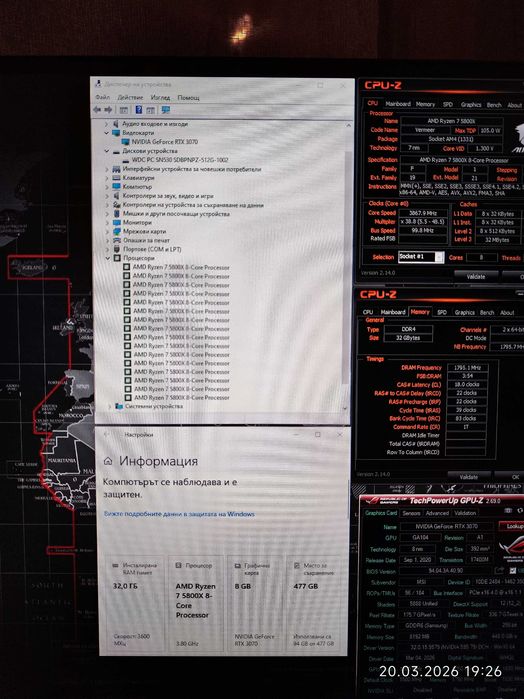The height and width of the screenshot is (699, 524).
Task: Click the monitor icon beside Монитори
Action: pos(117,222)
